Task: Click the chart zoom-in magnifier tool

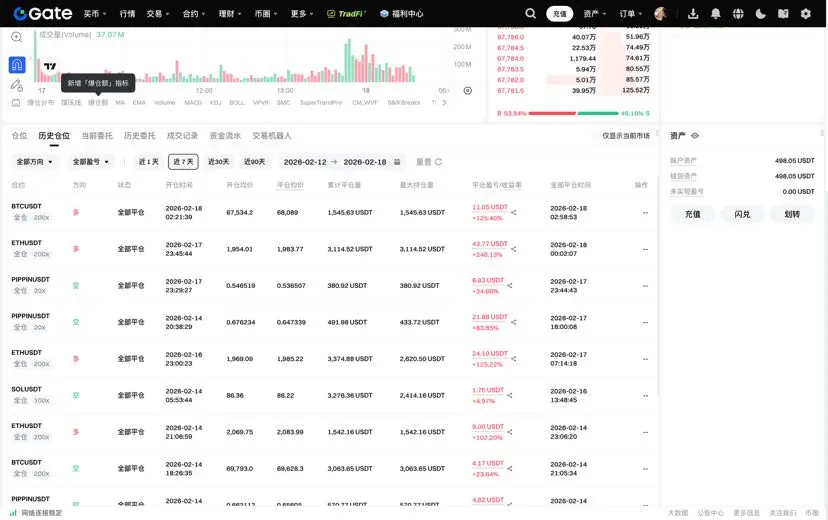Action: click(17, 36)
